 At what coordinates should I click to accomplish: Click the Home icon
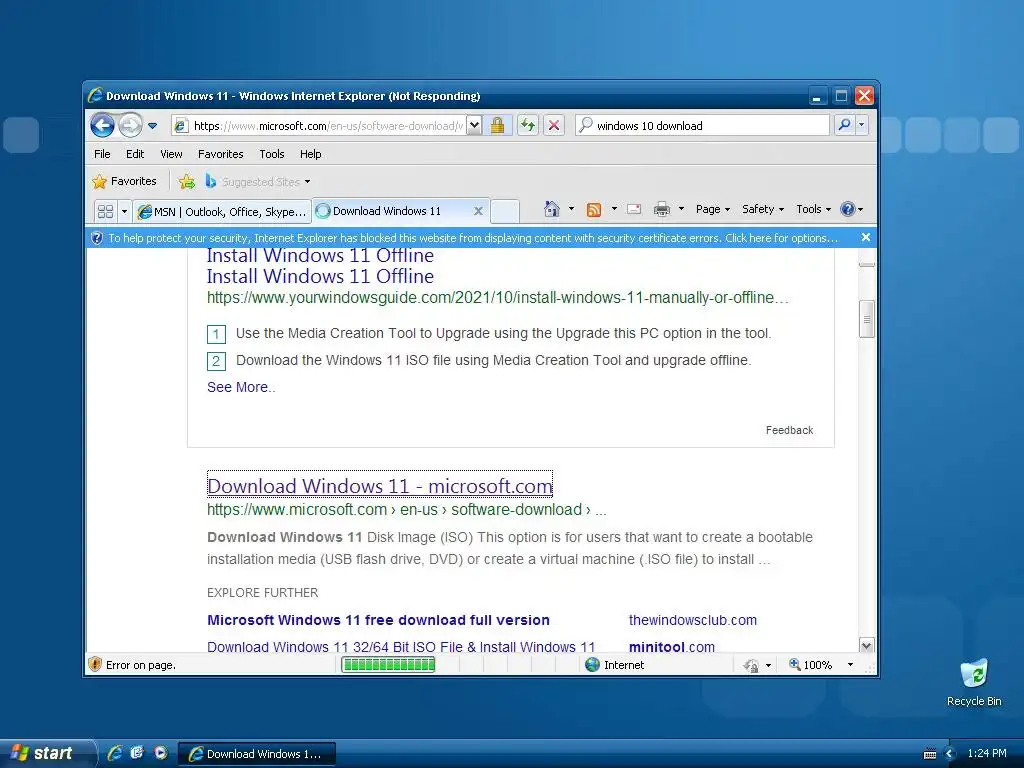(552, 209)
